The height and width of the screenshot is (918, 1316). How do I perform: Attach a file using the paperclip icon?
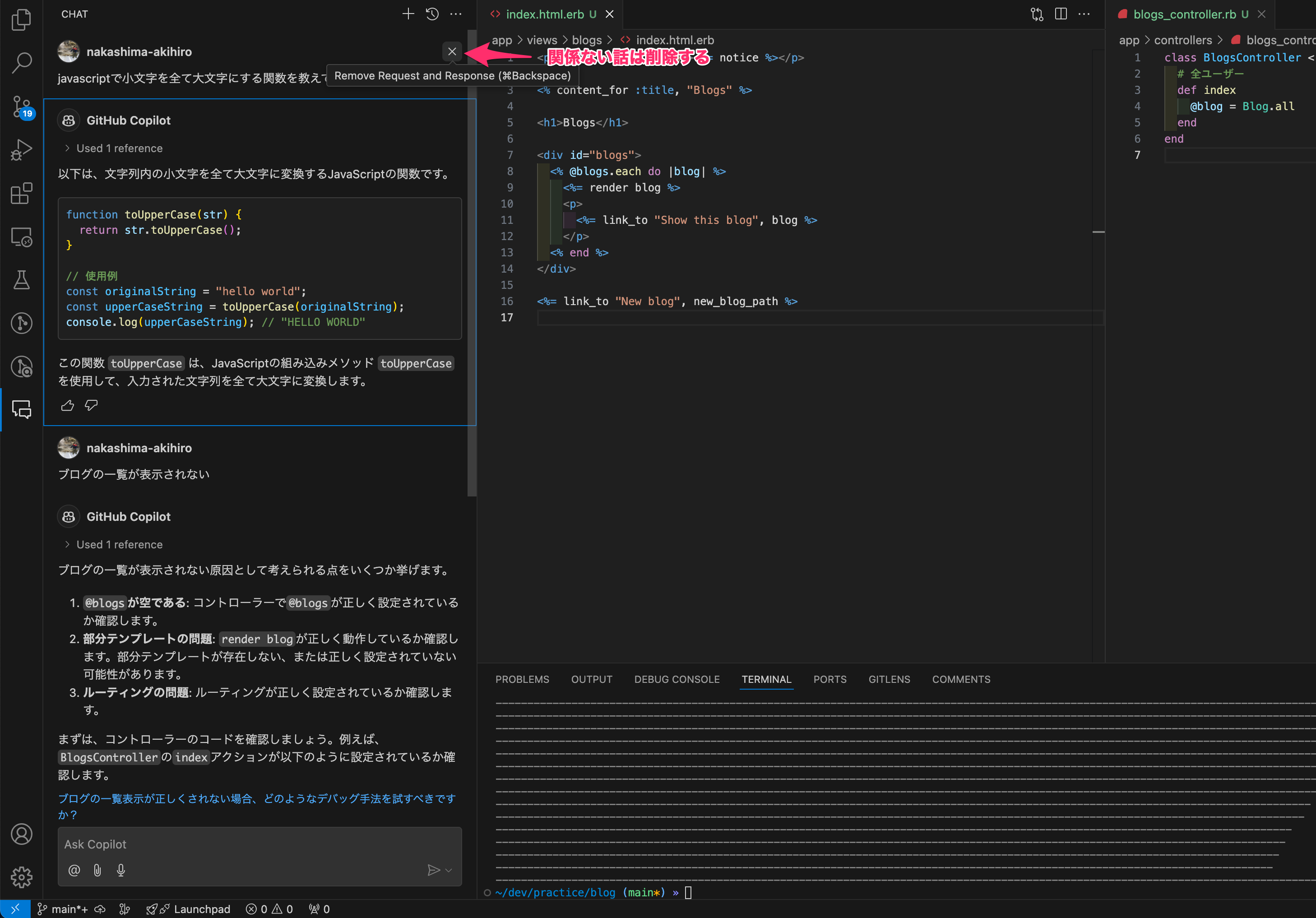(97, 870)
